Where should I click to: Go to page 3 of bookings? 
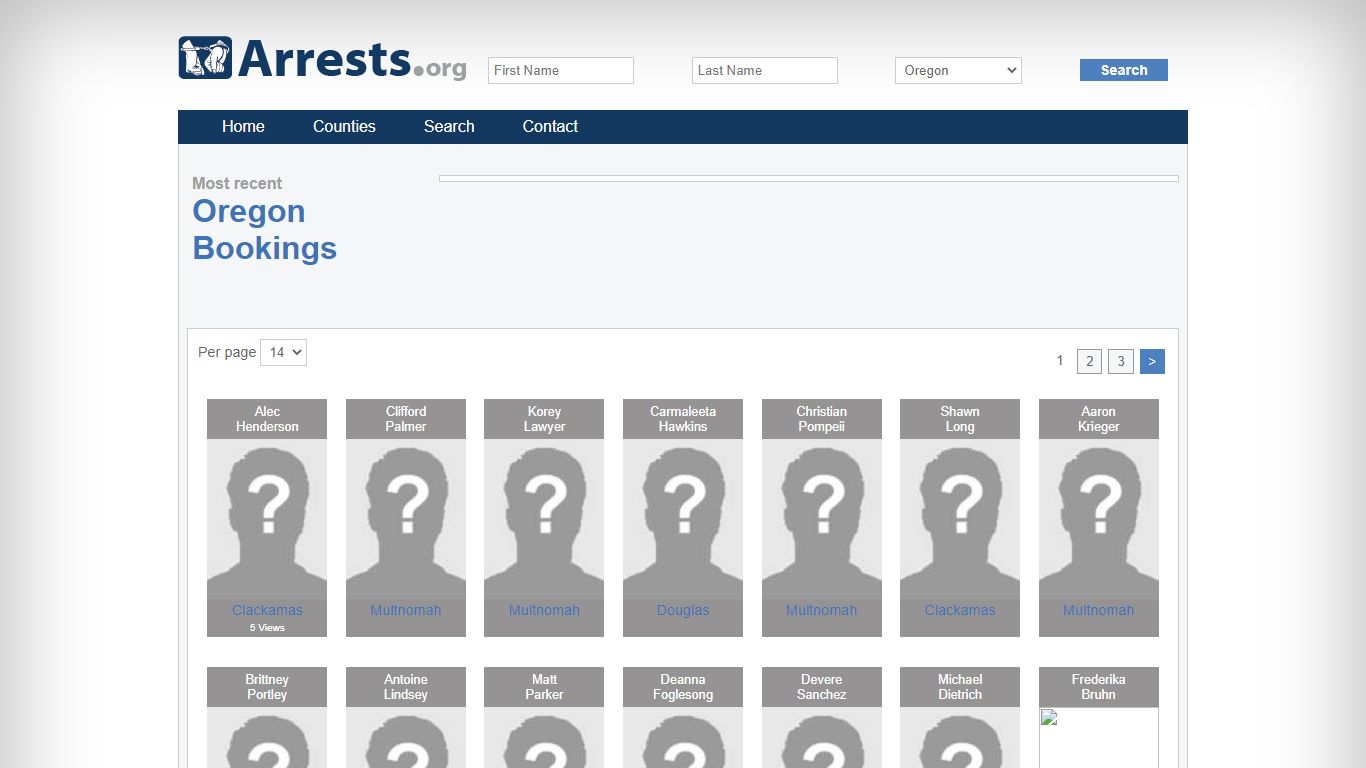tap(1121, 361)
